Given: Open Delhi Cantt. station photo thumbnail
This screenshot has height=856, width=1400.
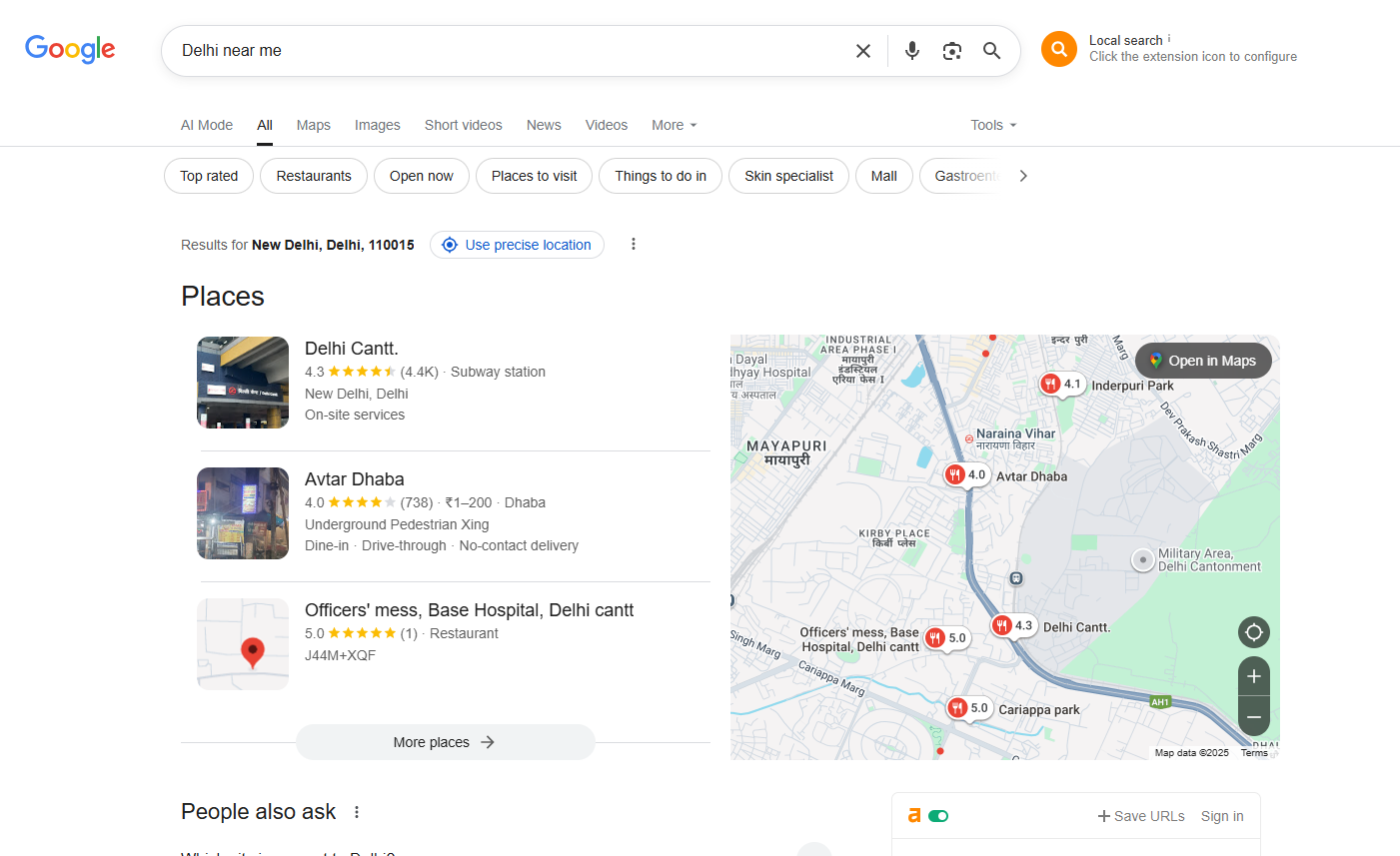Looking at the screenshot, I should point(243,383).
